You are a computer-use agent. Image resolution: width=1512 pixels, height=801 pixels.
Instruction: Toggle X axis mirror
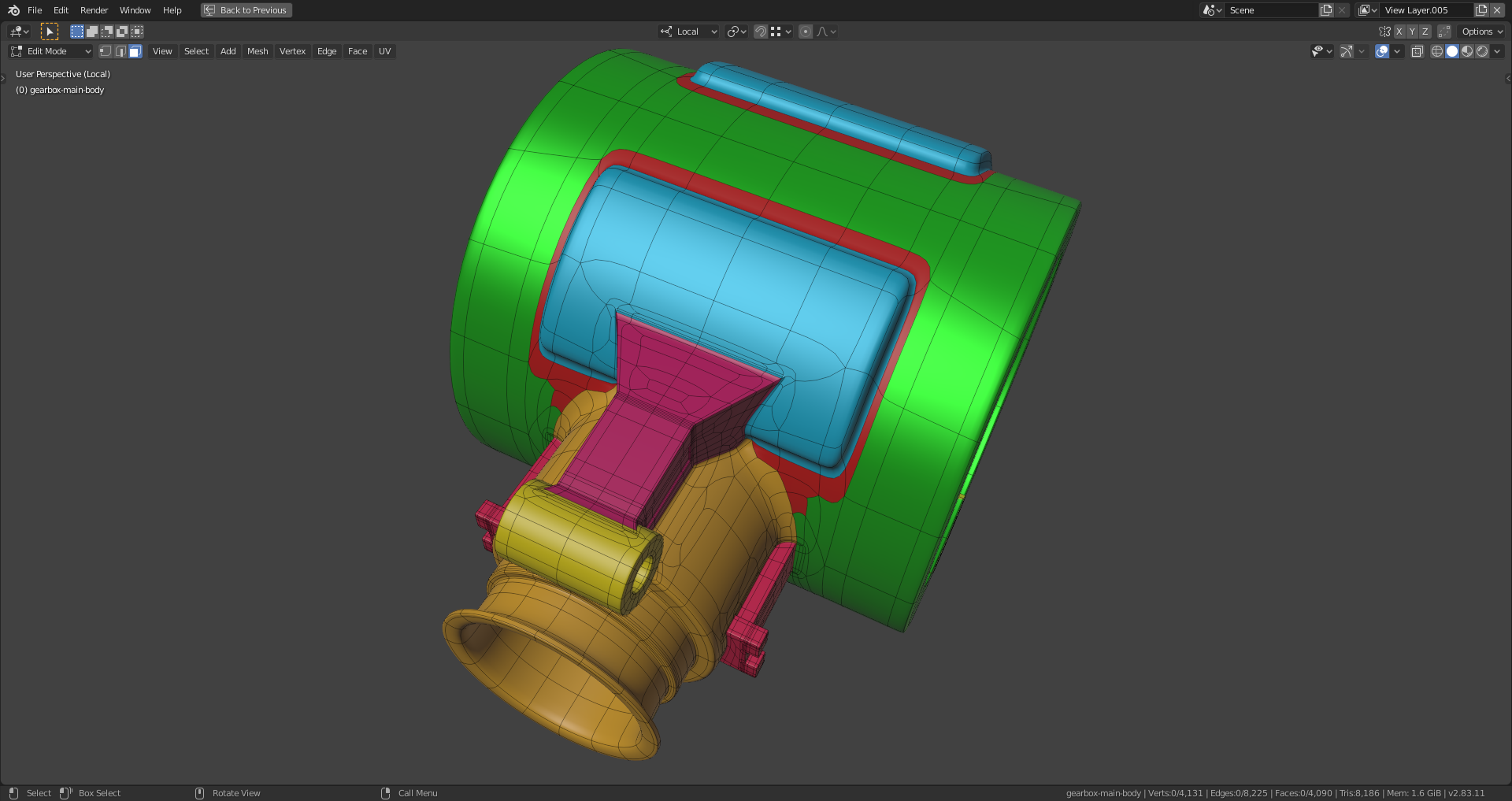(x=1399, y=32)
